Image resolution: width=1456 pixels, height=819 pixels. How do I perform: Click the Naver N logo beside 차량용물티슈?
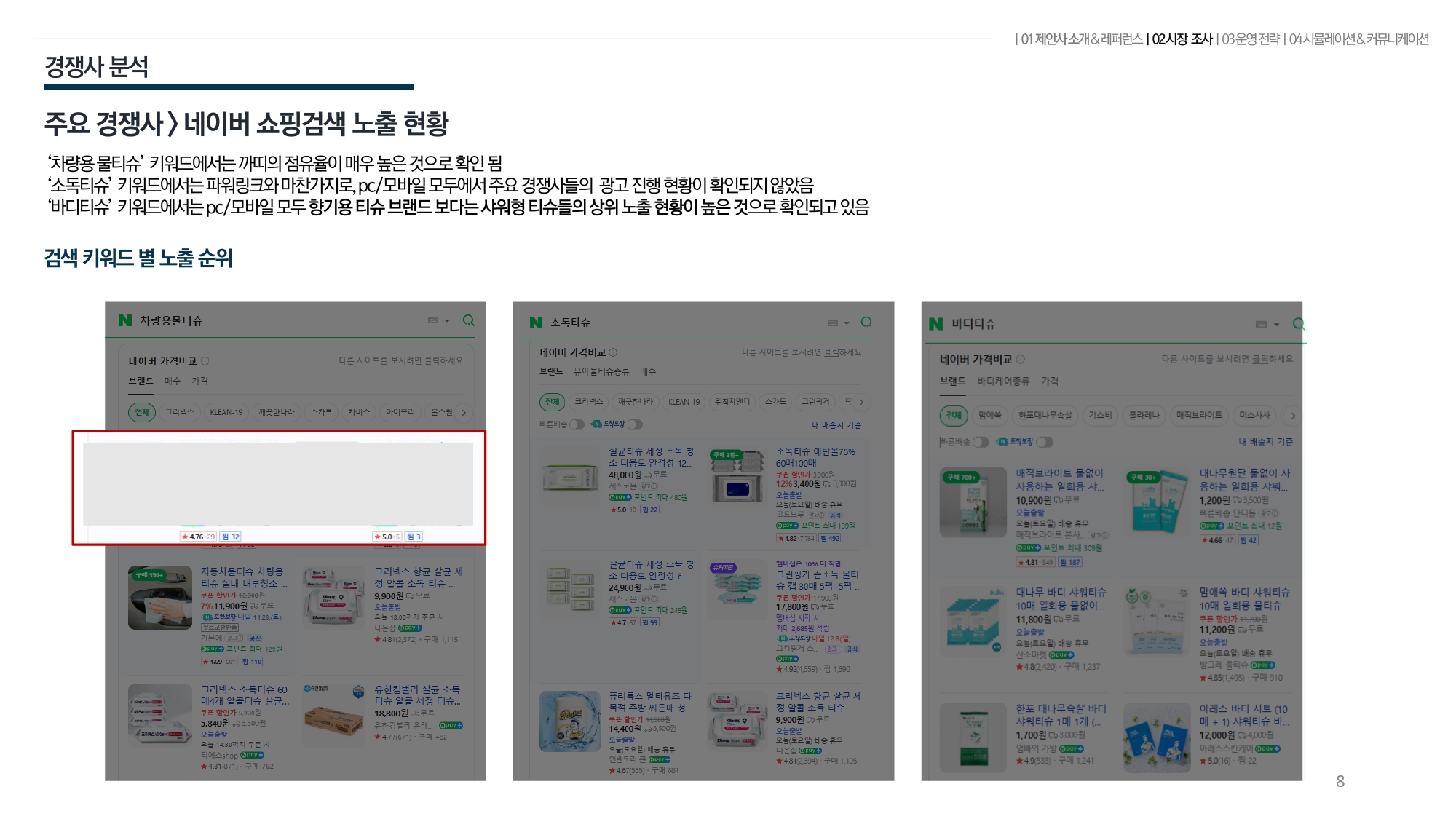point(125,320)
